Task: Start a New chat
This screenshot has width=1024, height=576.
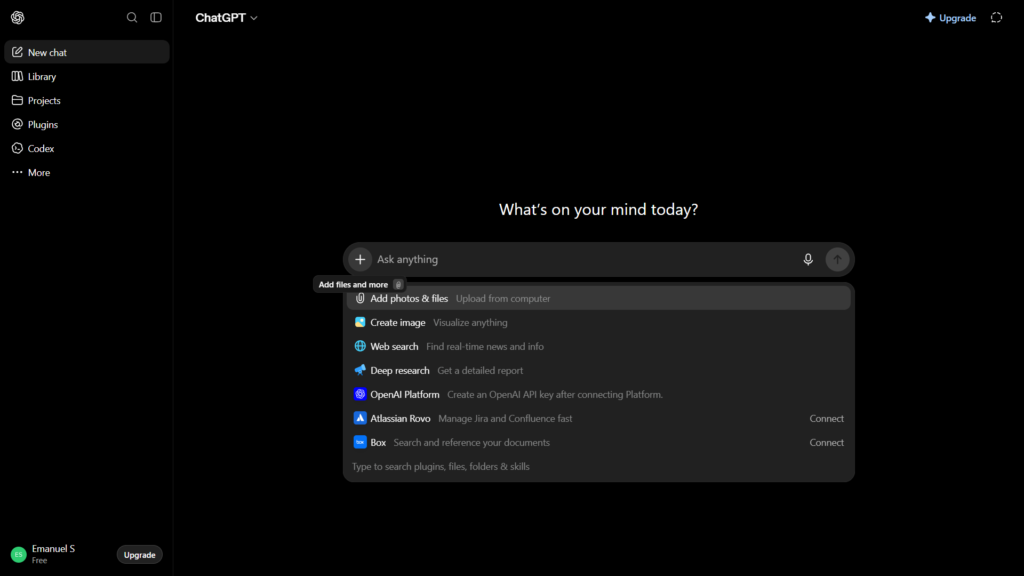Action: tap(87, 52)
